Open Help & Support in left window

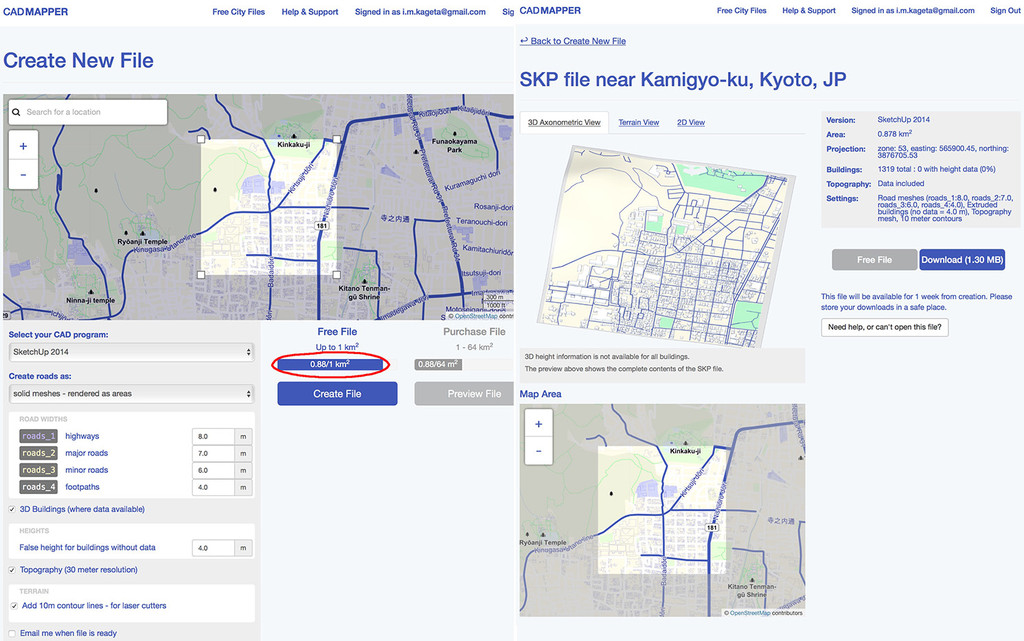(310, 12)
